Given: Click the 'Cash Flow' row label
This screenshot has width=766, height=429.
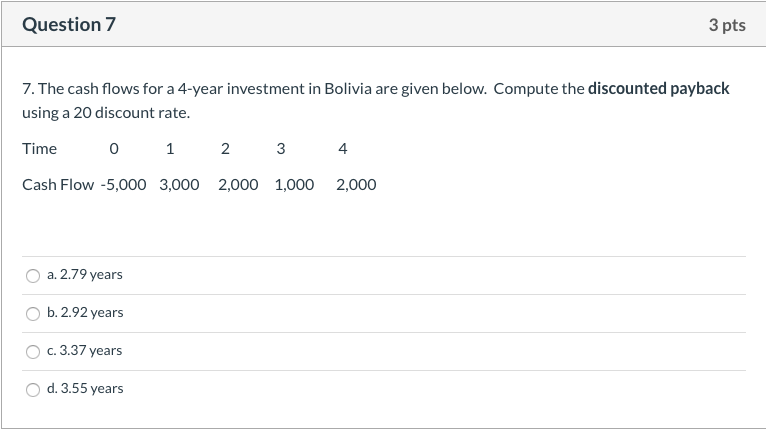Looking at the screenshot, I should 58,185.
